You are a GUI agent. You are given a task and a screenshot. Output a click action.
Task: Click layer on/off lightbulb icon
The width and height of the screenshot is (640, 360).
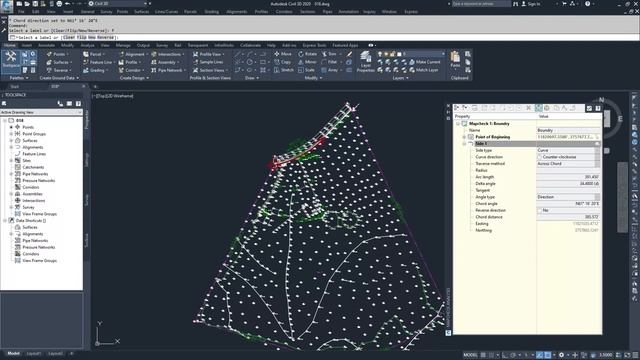380,54
